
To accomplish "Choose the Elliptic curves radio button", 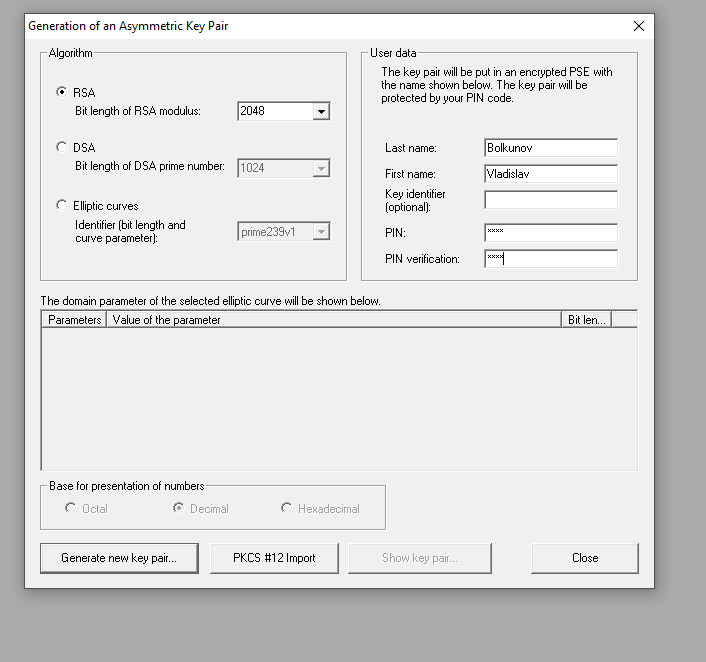I will tap(62, 205).
